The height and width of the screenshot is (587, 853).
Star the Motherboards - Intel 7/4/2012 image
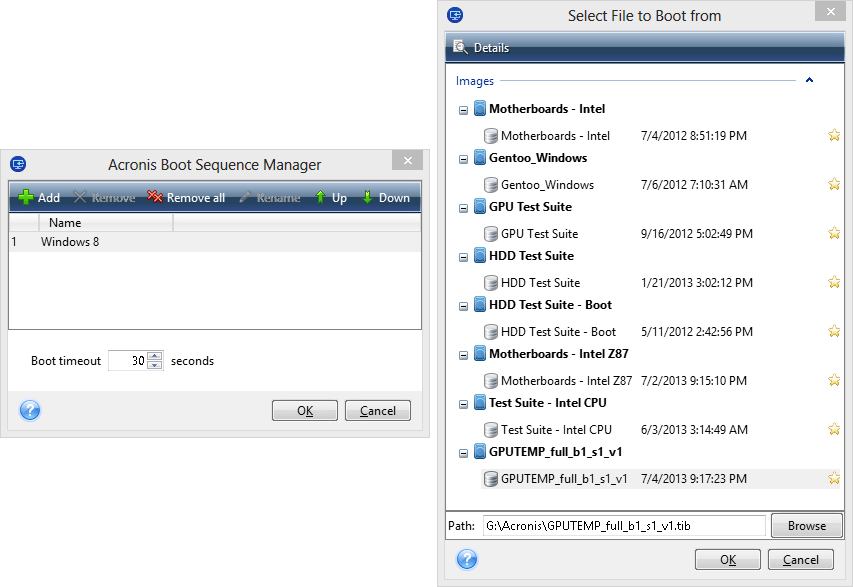pyautogui.click(x=834, y=135)
